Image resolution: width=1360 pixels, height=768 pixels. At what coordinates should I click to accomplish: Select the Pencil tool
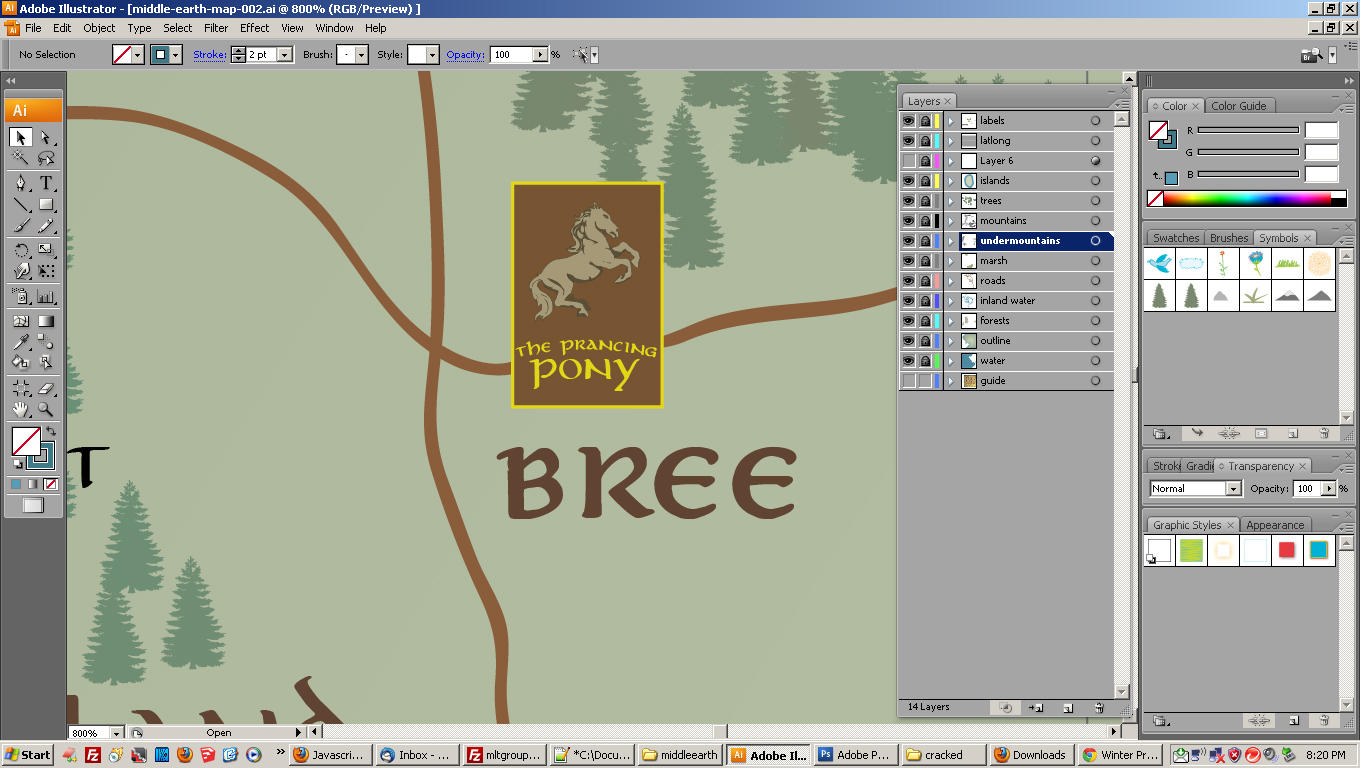[x=45, y=227]
